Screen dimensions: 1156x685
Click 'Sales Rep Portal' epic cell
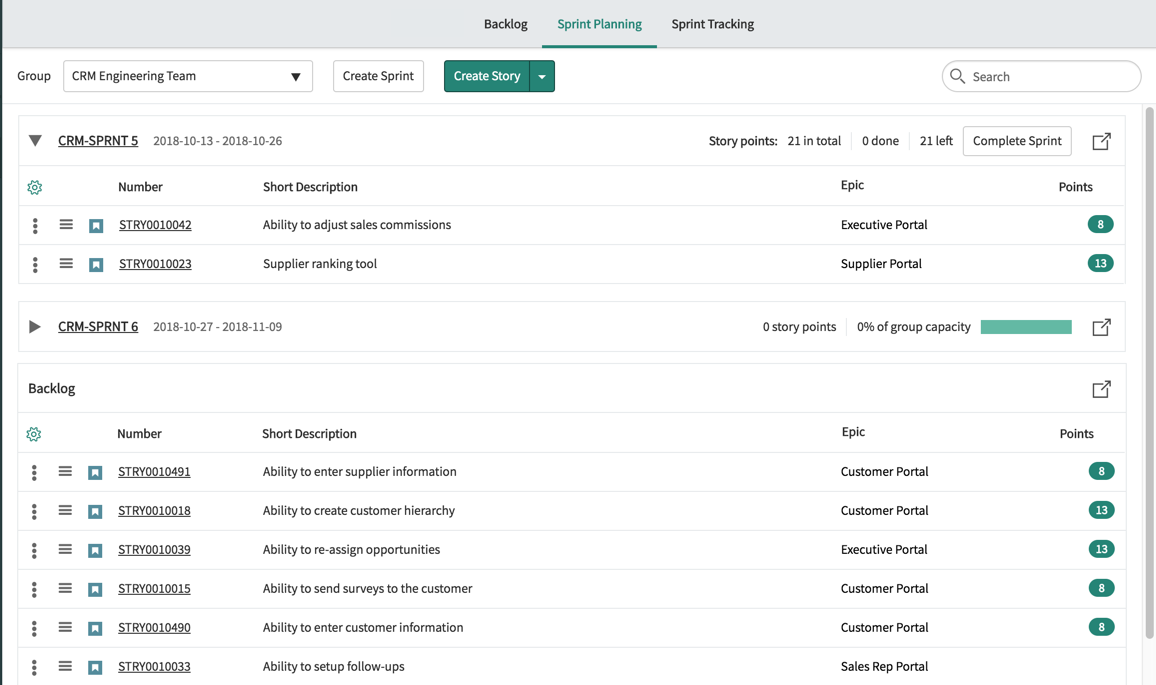point(884,667)
